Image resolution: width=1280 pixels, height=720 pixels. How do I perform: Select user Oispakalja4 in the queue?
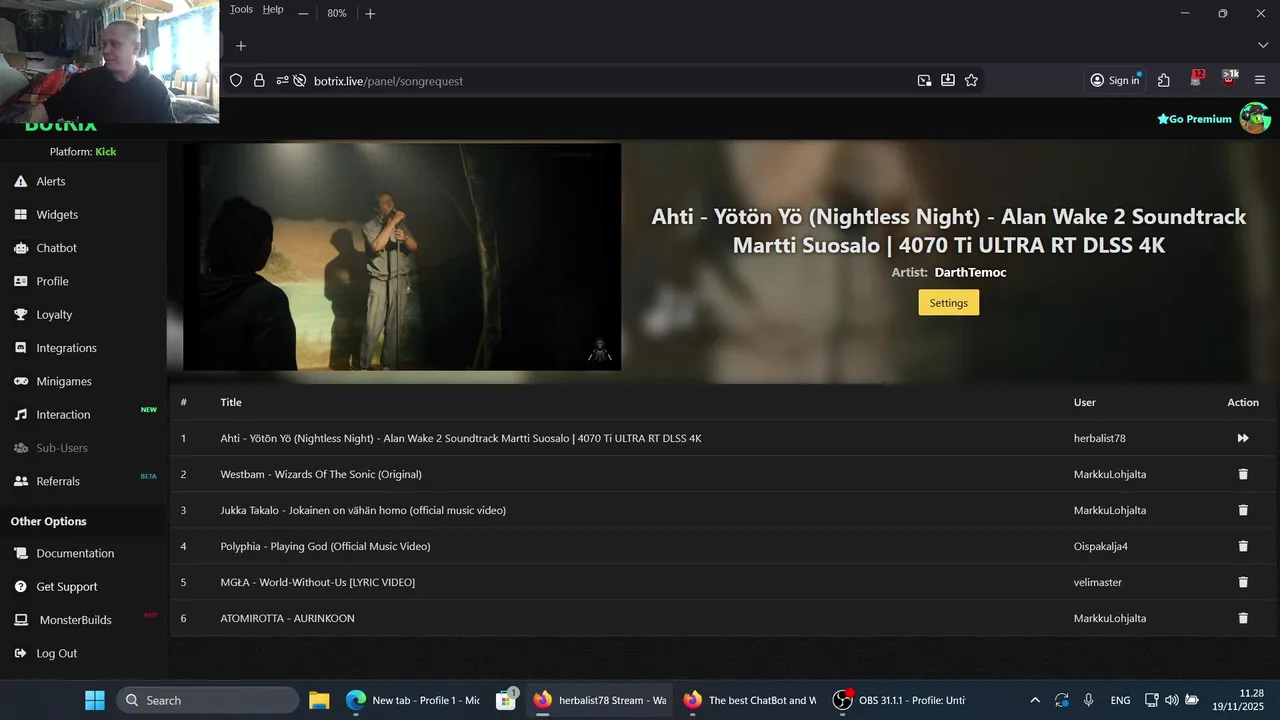click(x=1101, y=546)
